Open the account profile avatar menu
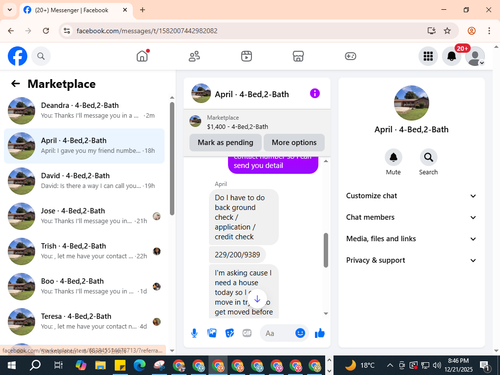Image resolution: width=500 pixels, height=375 pixels. point(475,56)
